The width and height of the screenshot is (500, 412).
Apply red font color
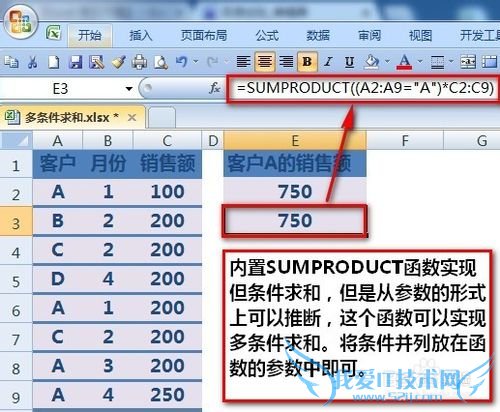[404, 62]
